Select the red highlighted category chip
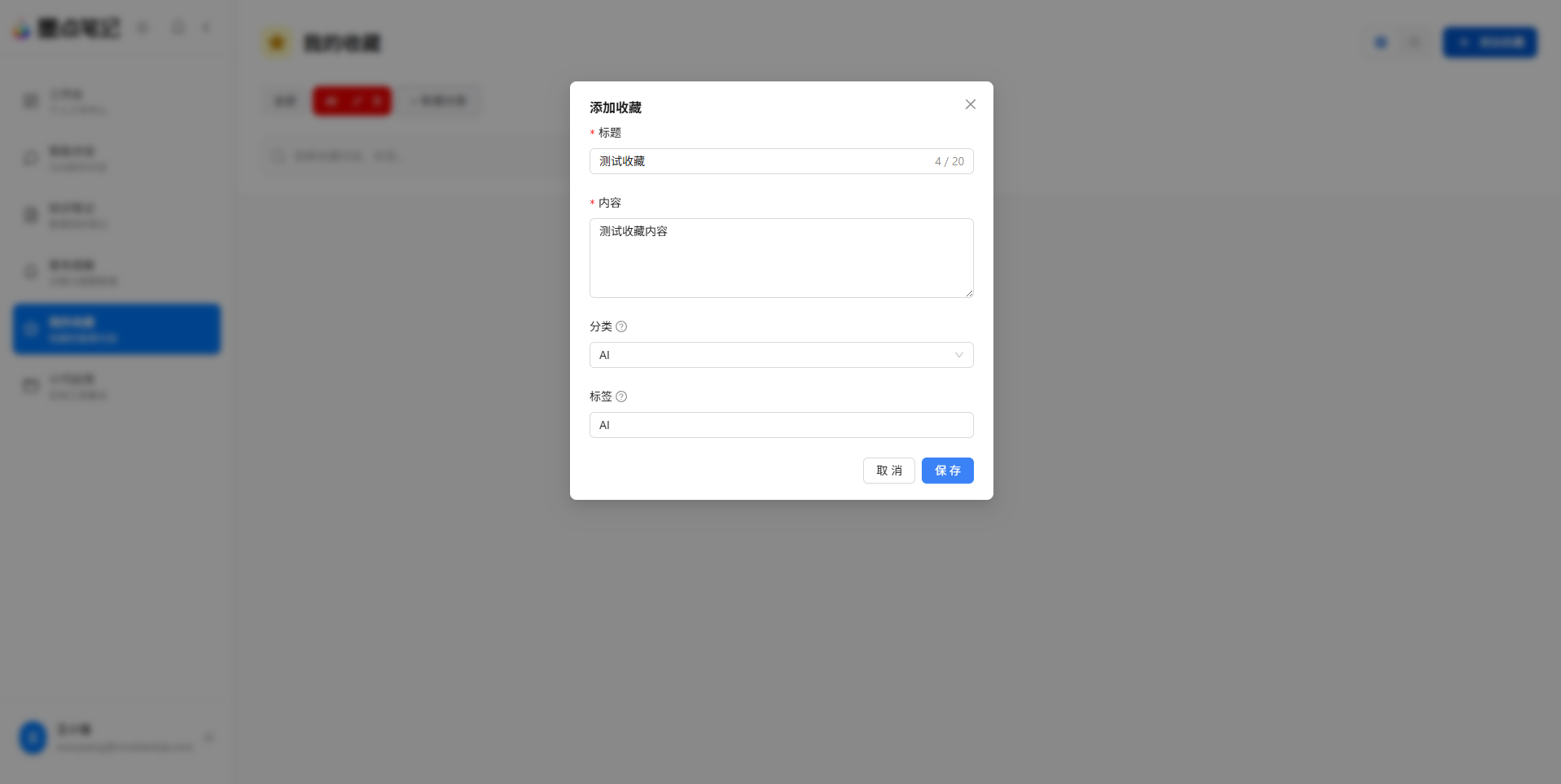Screen dimensions: 1561x784 pos(353,101)
